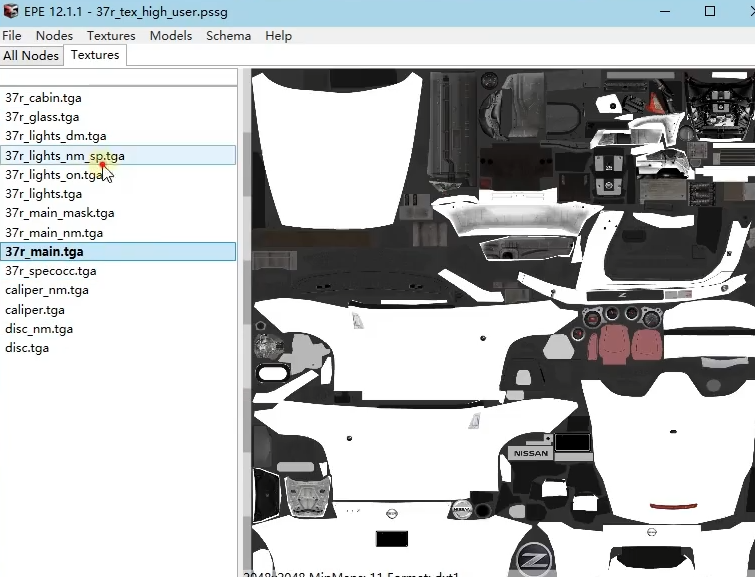This screenshot has height=577, width=755.
Task: Switch to the Textures tab
Action: pos(95,55)
